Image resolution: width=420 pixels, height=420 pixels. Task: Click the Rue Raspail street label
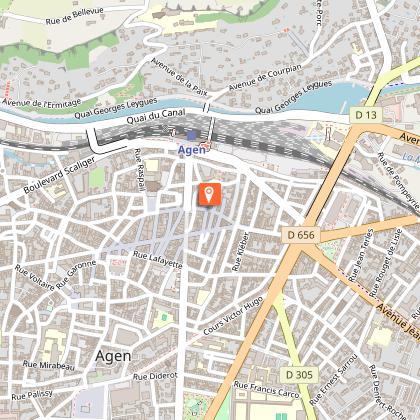point(140,170)
